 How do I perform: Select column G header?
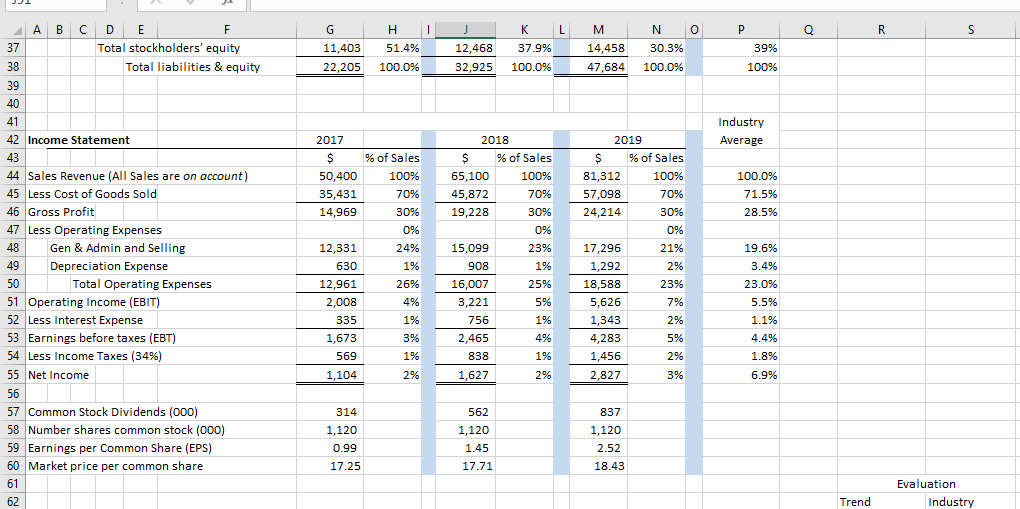point(330,29)
